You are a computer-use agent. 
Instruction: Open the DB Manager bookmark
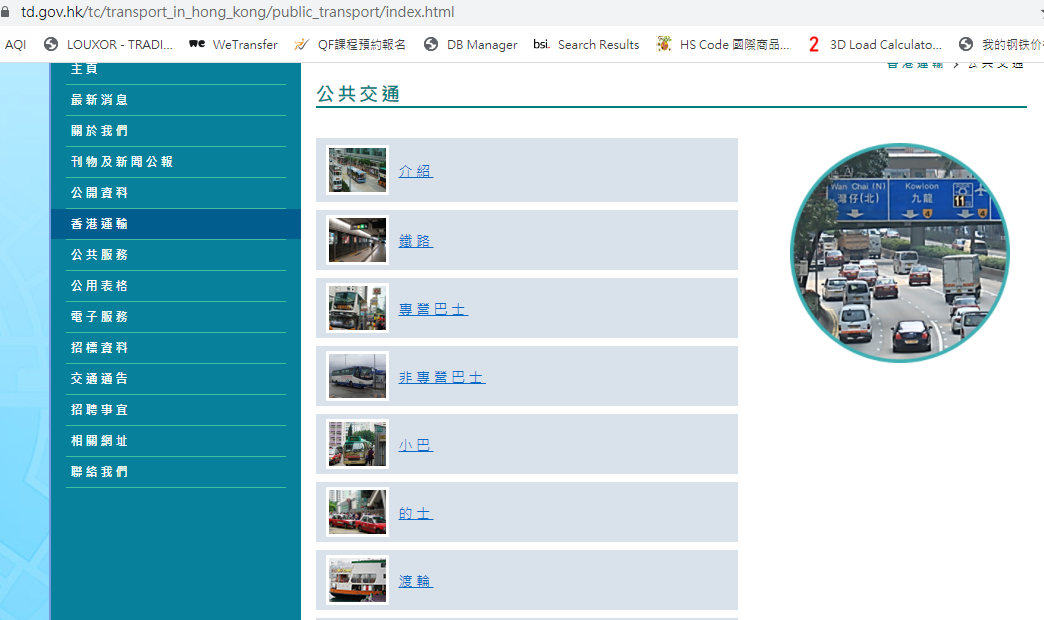[x=482, y=45]
